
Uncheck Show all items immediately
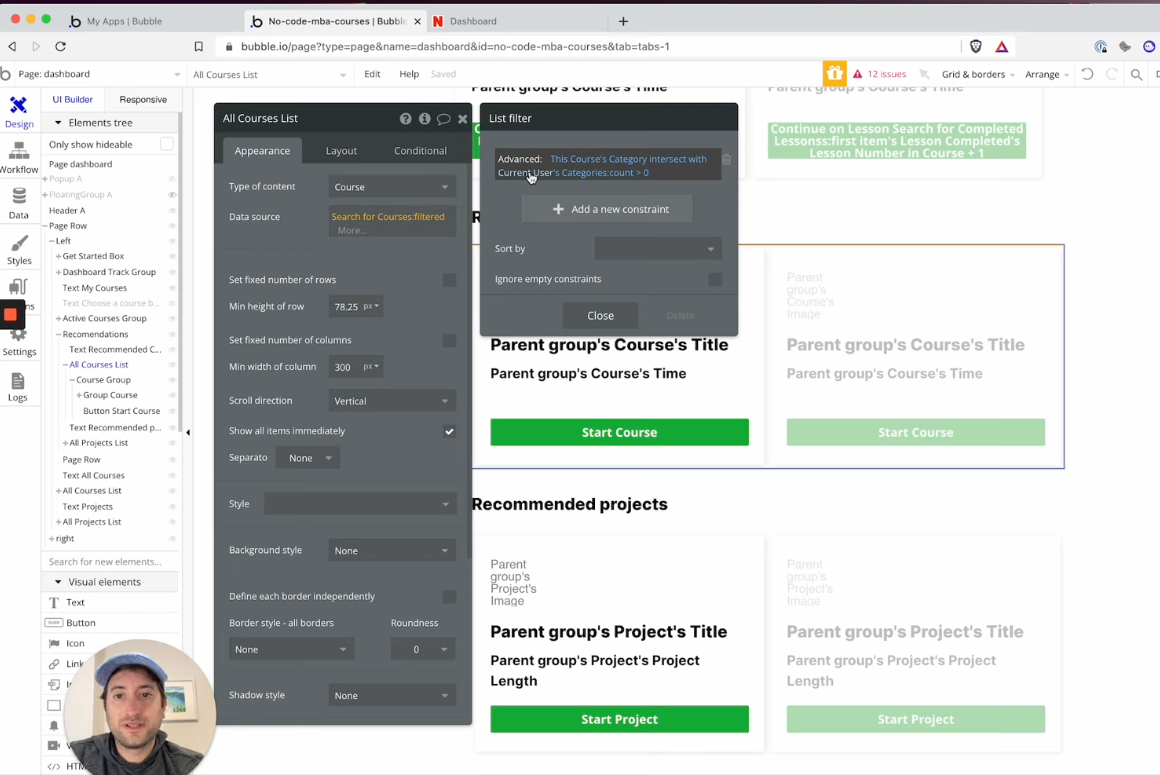[x=449, y=431]
